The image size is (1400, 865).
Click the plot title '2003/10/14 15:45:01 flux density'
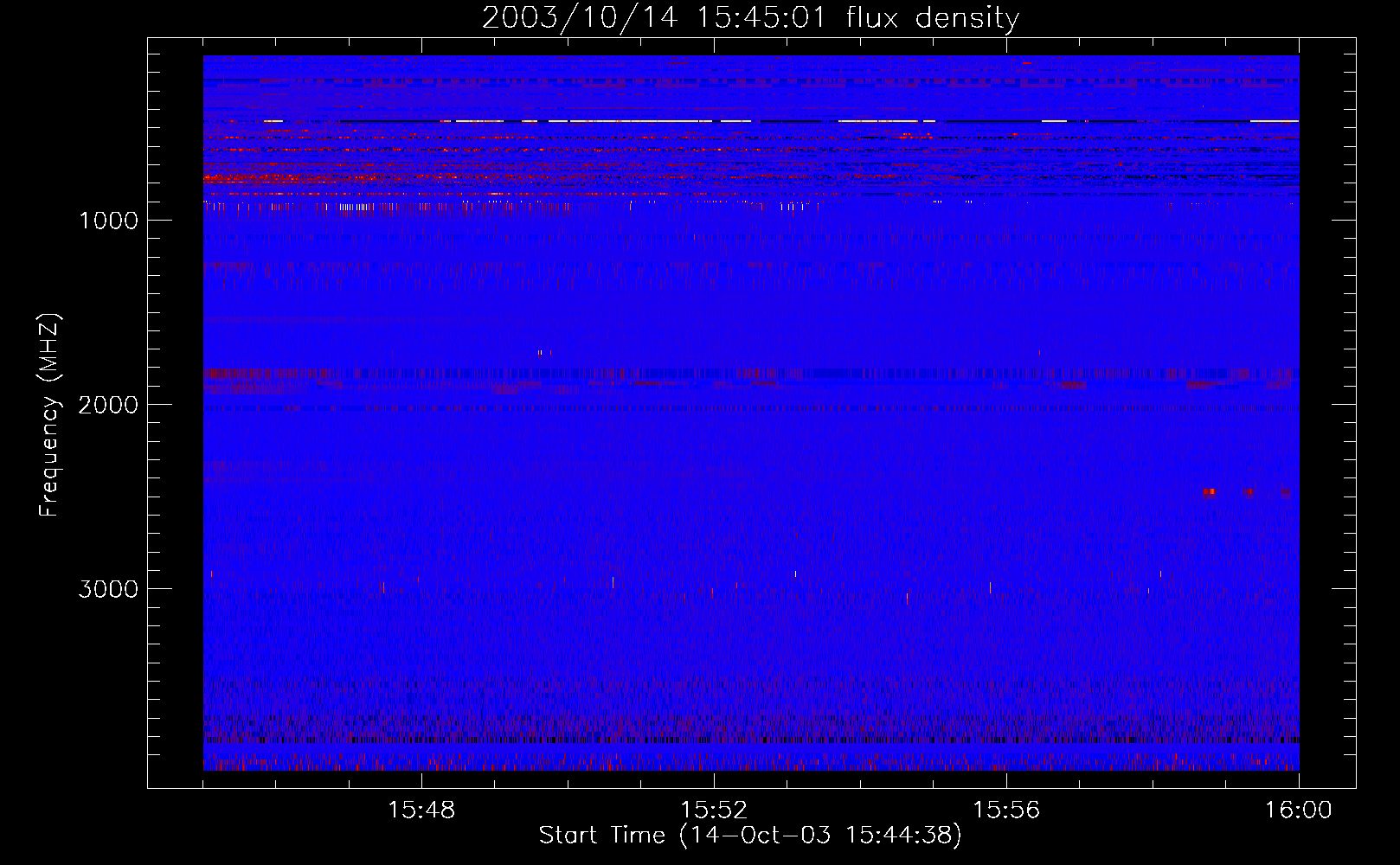750,18
